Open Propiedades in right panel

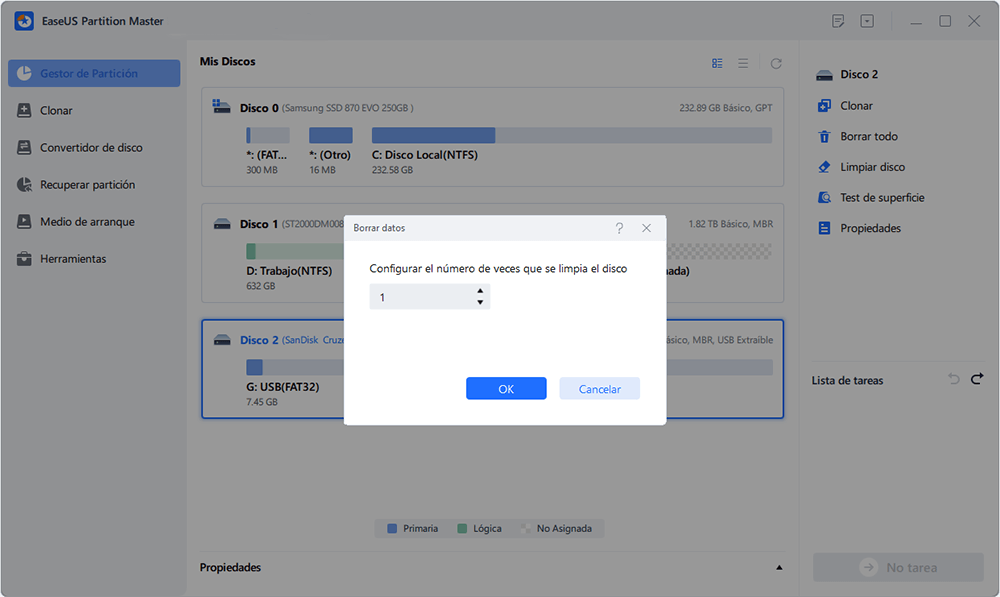coord(870,228)
